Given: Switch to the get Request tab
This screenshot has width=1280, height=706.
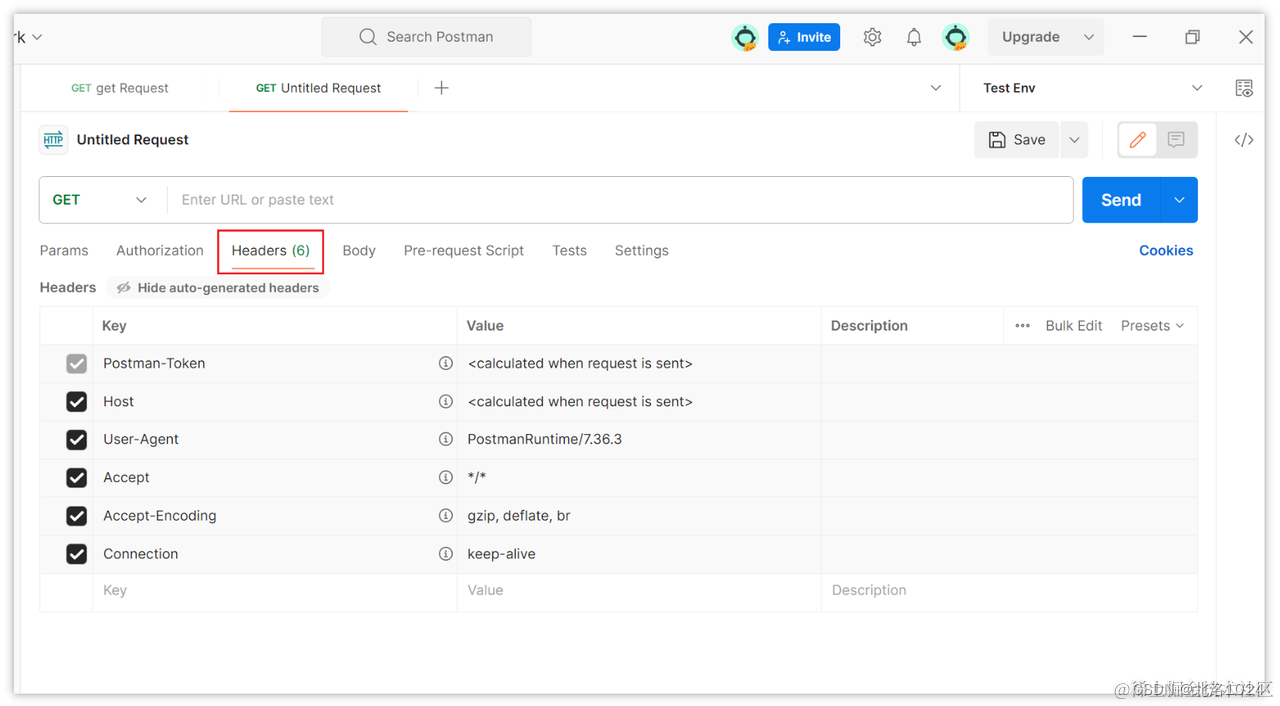Looking at the screenshot, I should coord(120,88).
